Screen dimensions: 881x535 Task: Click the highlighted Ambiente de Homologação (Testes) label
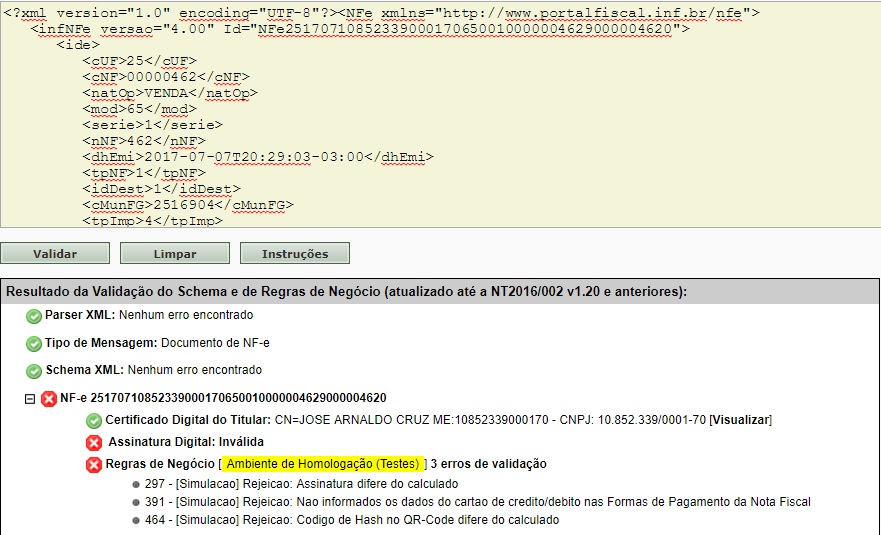tap(323, 464)
